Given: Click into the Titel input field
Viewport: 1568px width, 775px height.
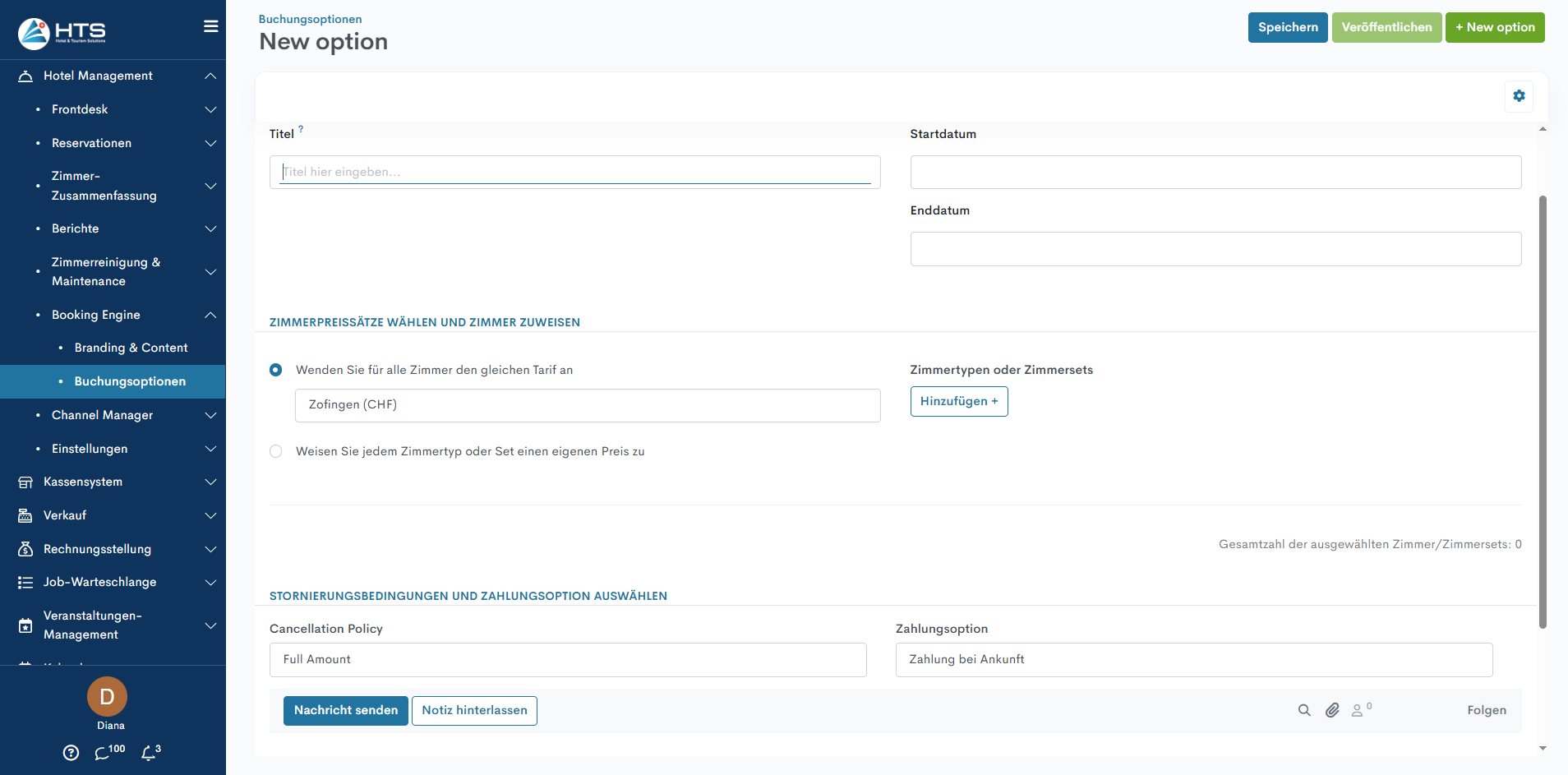Looking at the screenshot, I should [x=574, y=172].
